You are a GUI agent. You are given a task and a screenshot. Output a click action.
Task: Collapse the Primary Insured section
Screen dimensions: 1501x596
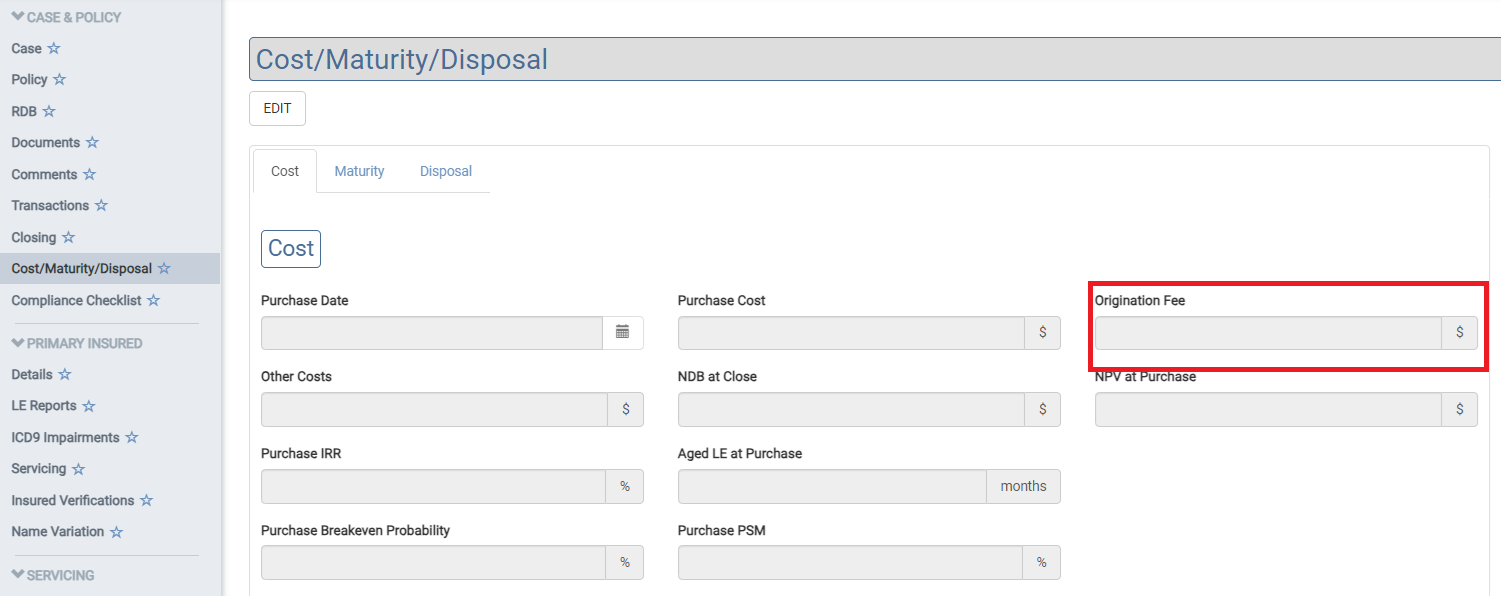coord(77,343)
